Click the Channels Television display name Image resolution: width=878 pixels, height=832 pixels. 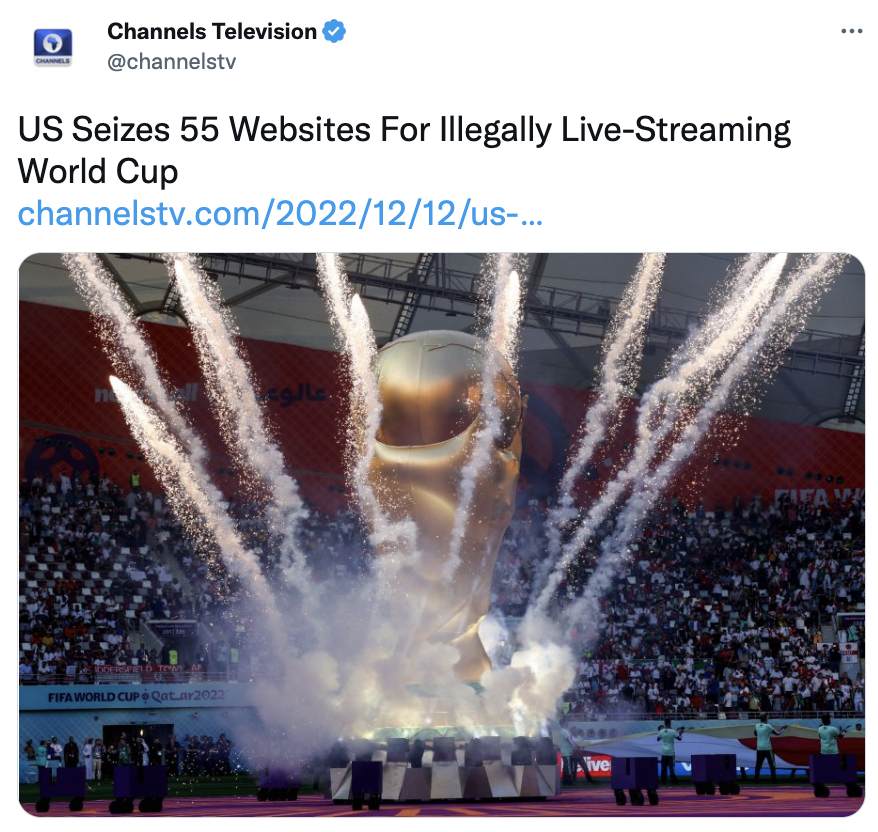point(212,31)
